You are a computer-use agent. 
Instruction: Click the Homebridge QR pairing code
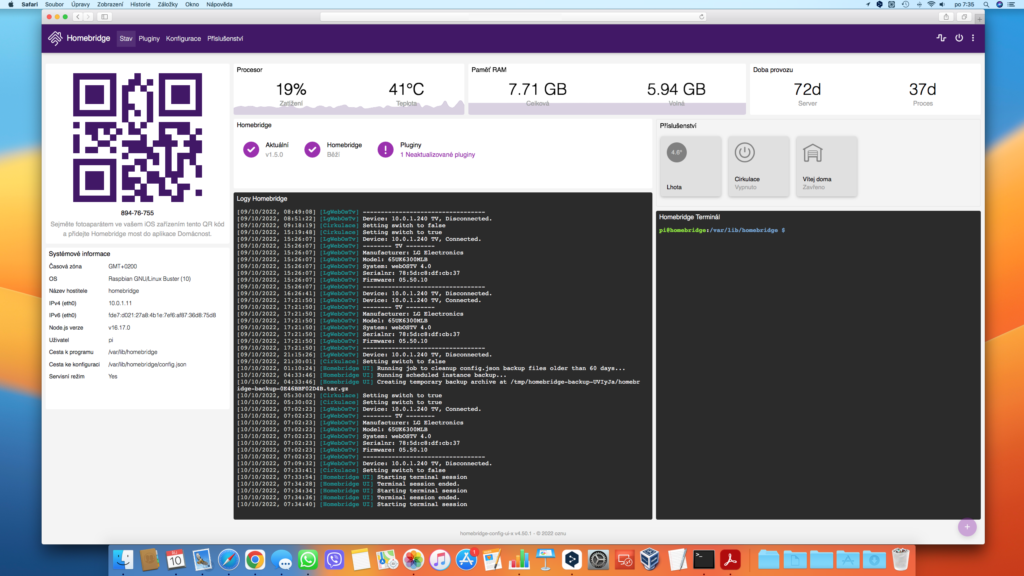137,137
